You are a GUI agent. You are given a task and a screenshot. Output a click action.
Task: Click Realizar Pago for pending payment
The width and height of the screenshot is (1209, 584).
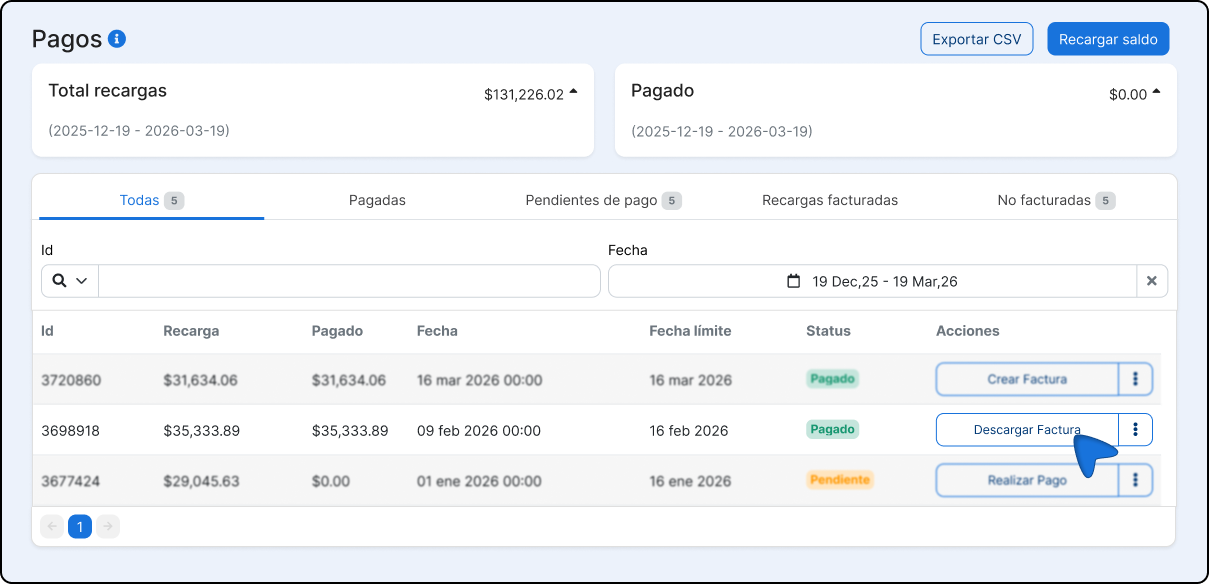click(x=1026, y=480)
